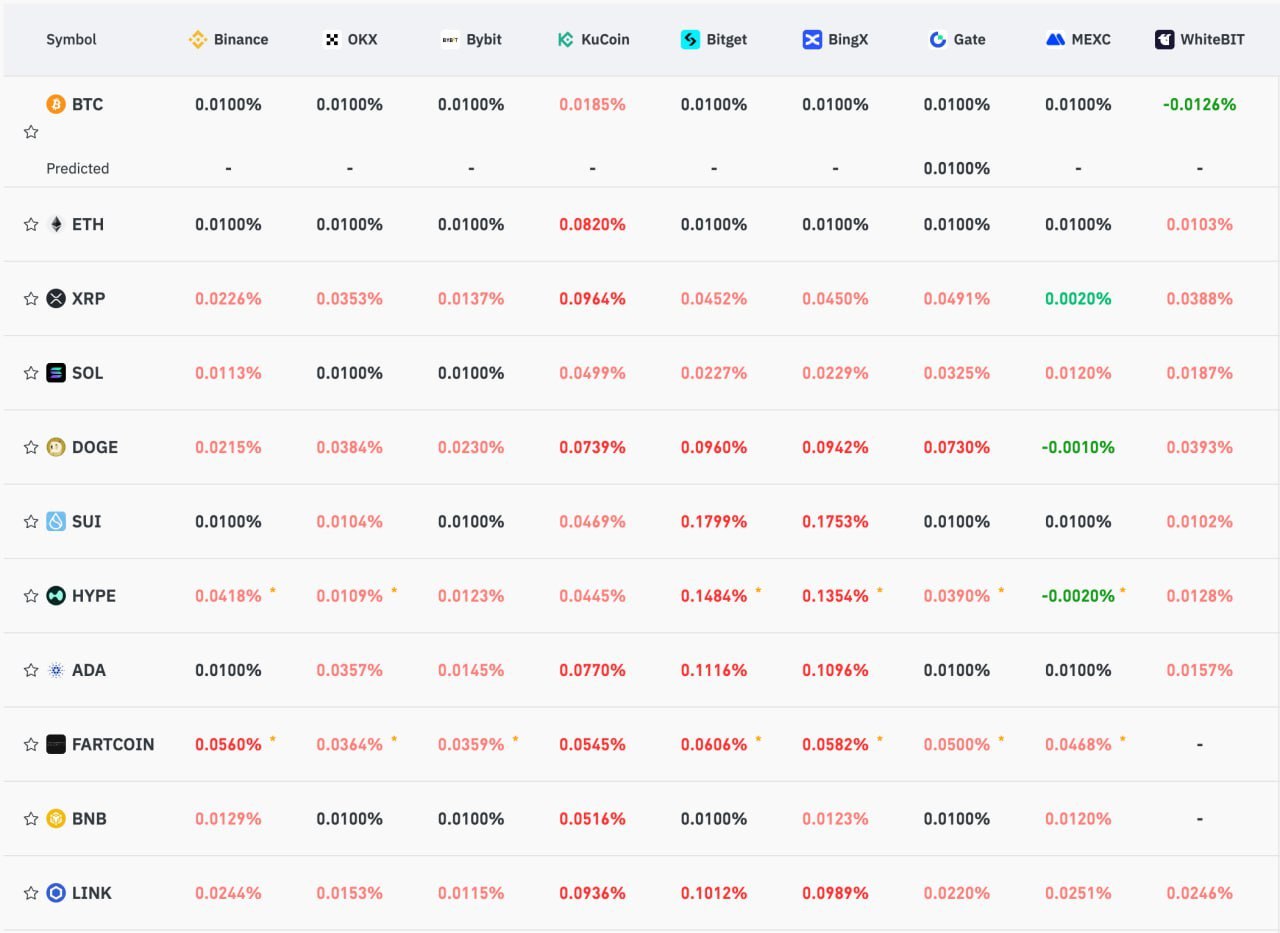Screen dimensions: 1280x933
Task: Sort by Binance column header
Action: coord(228,40)
